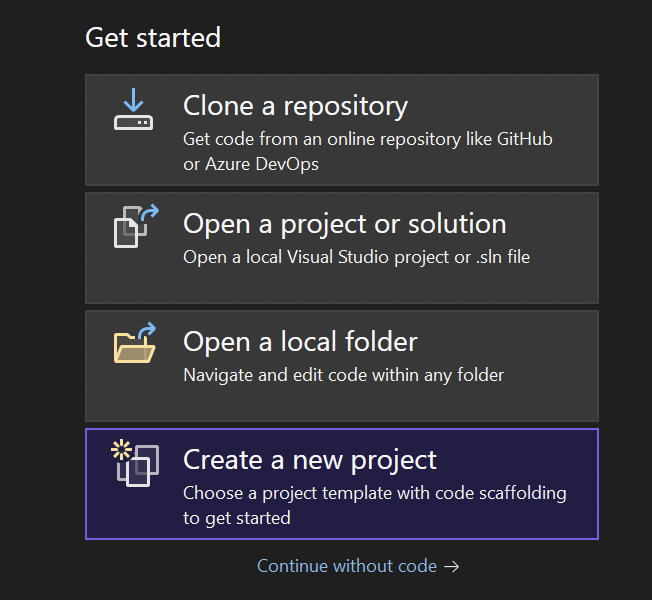Select the "Create a new project" title
Viewport: 652px width, 600px height.
pyautogui.click(x=310, y=459)
